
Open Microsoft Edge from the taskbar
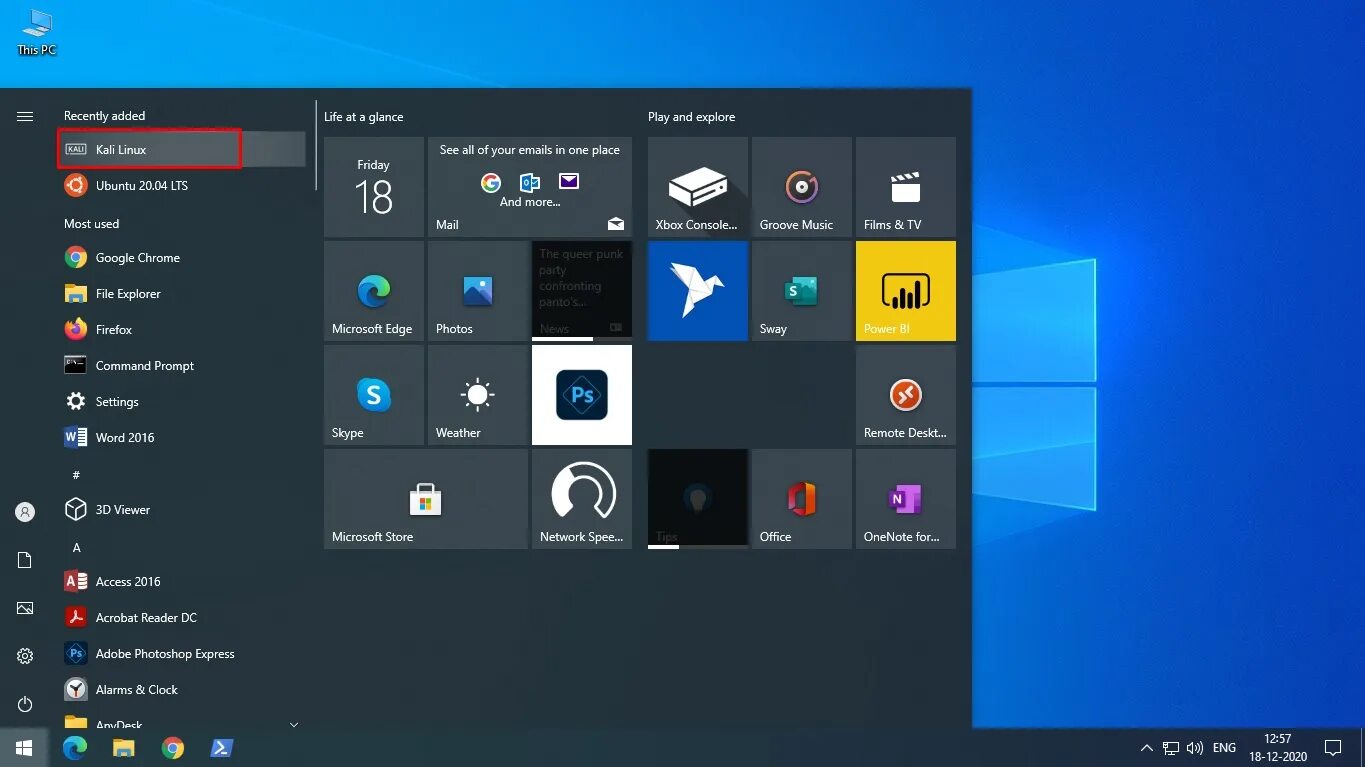click(x=75, y=747)
